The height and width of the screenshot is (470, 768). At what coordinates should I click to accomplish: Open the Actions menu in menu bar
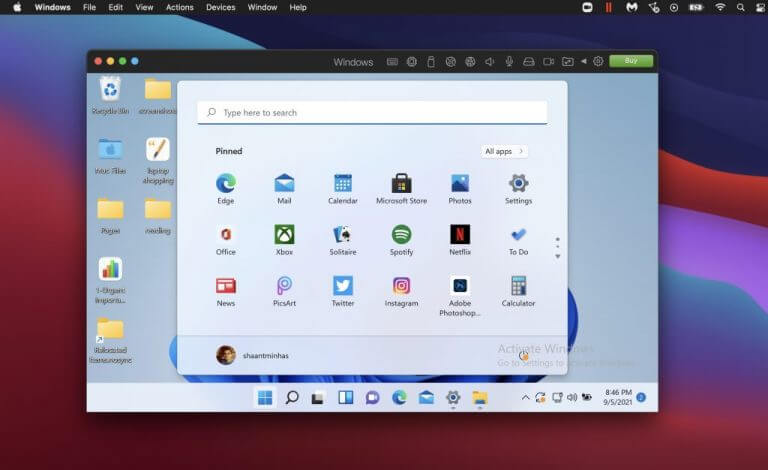pos(180,7)
